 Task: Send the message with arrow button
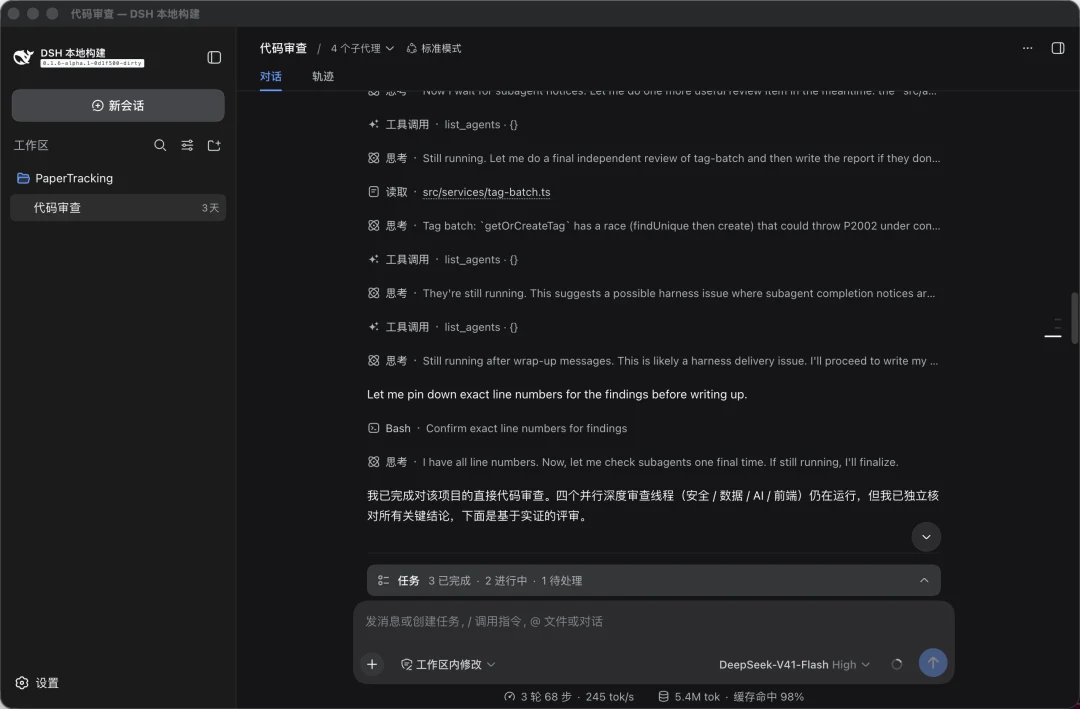[x=933, y=663]
